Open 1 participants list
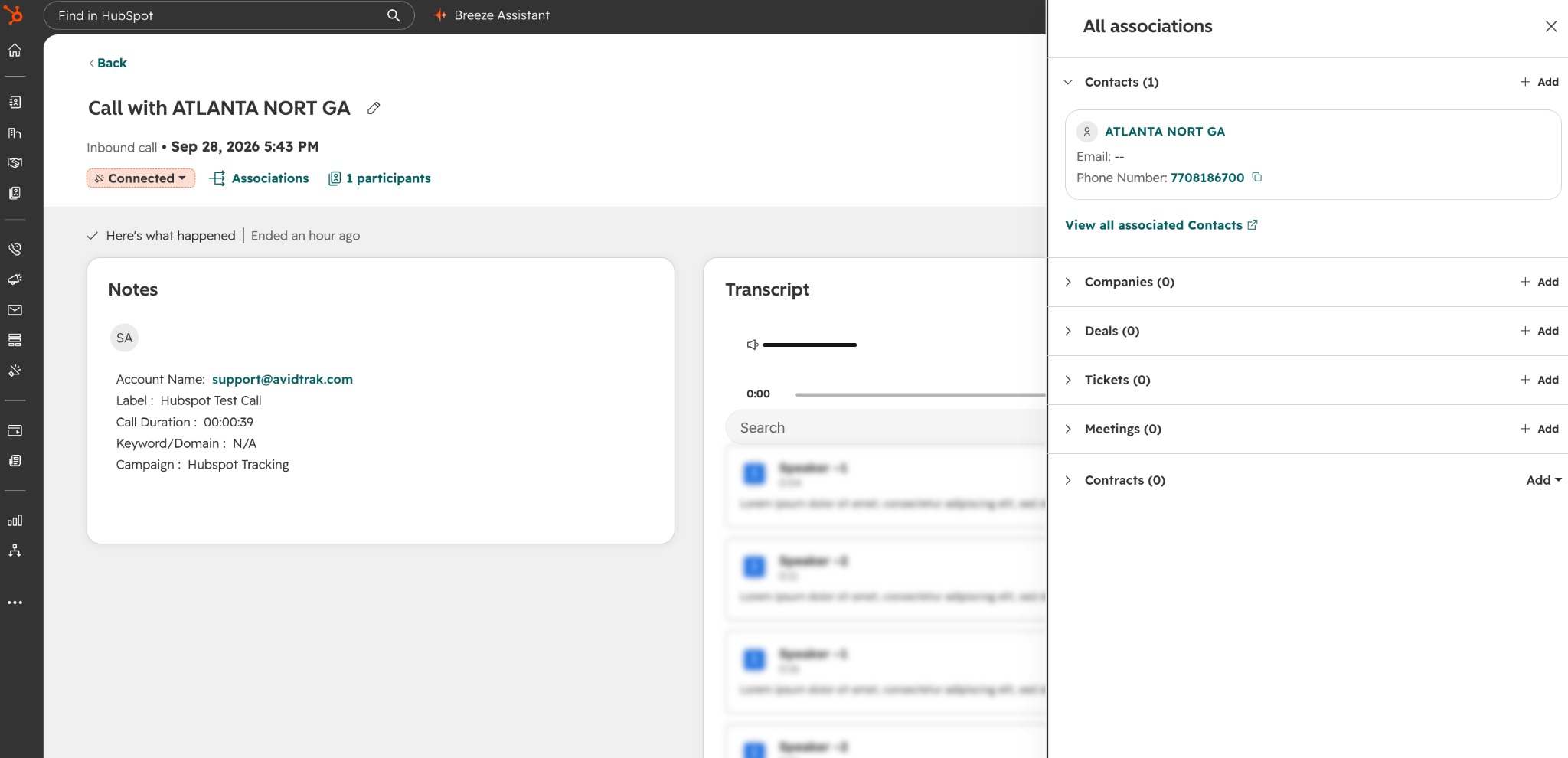This screenshot has height=758, width=1568. click(x=380, y=178)
